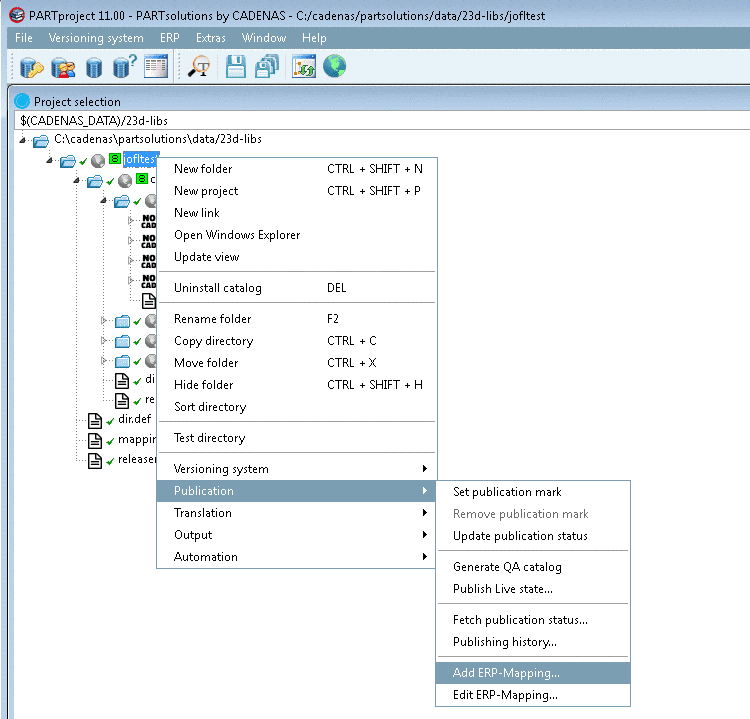Click Publishing history... entry

coord(505,642)
